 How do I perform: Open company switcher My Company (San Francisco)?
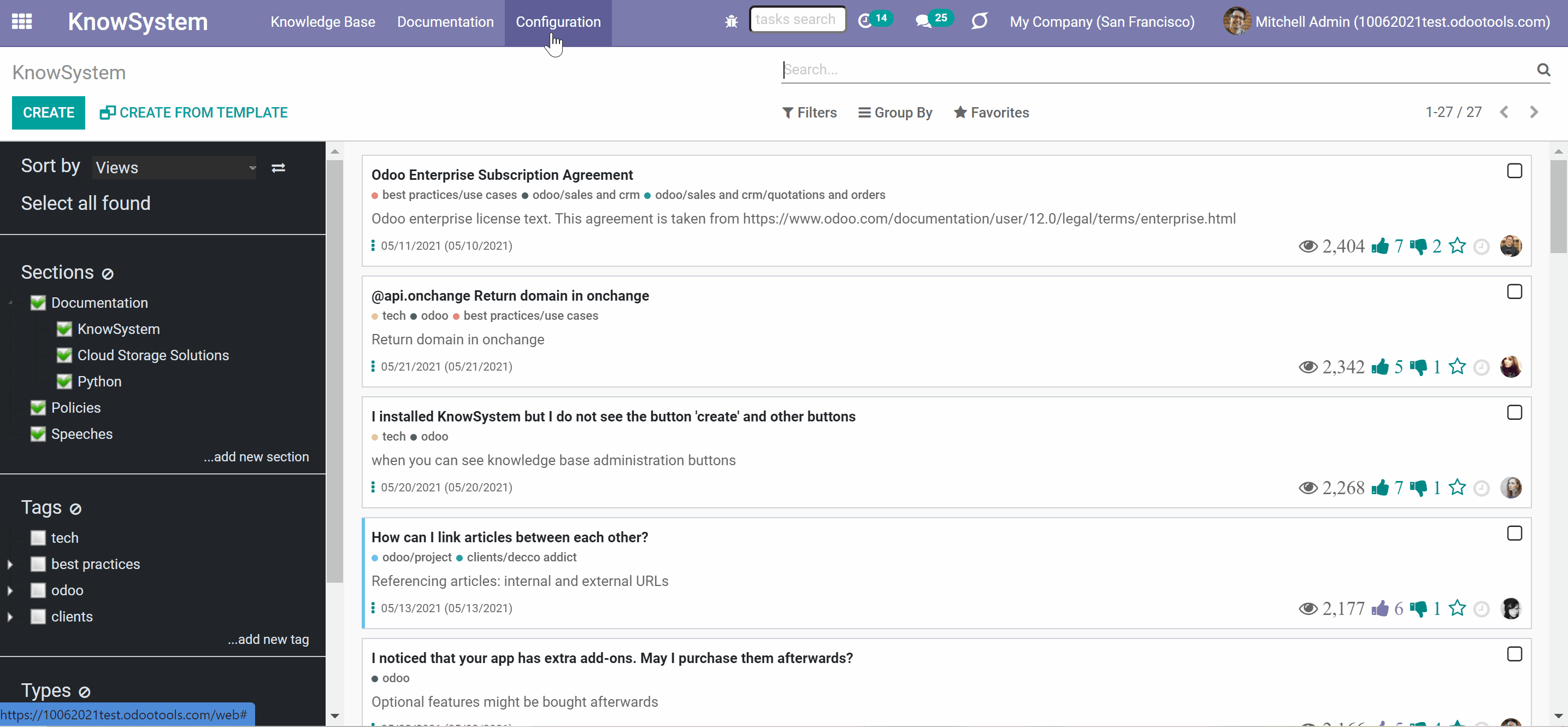[1102, 22]
